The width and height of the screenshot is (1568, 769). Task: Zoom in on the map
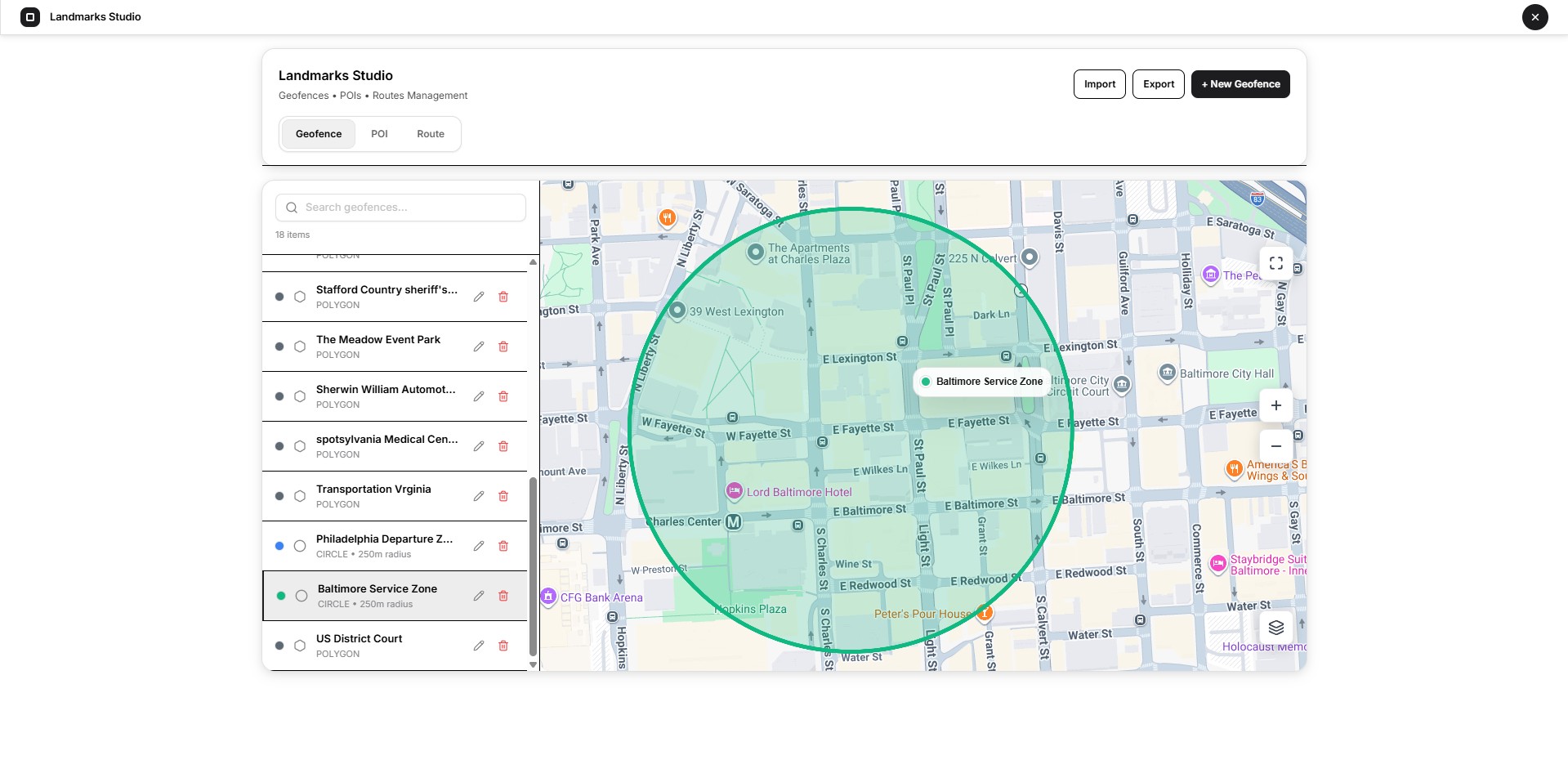pos(1276,405)
